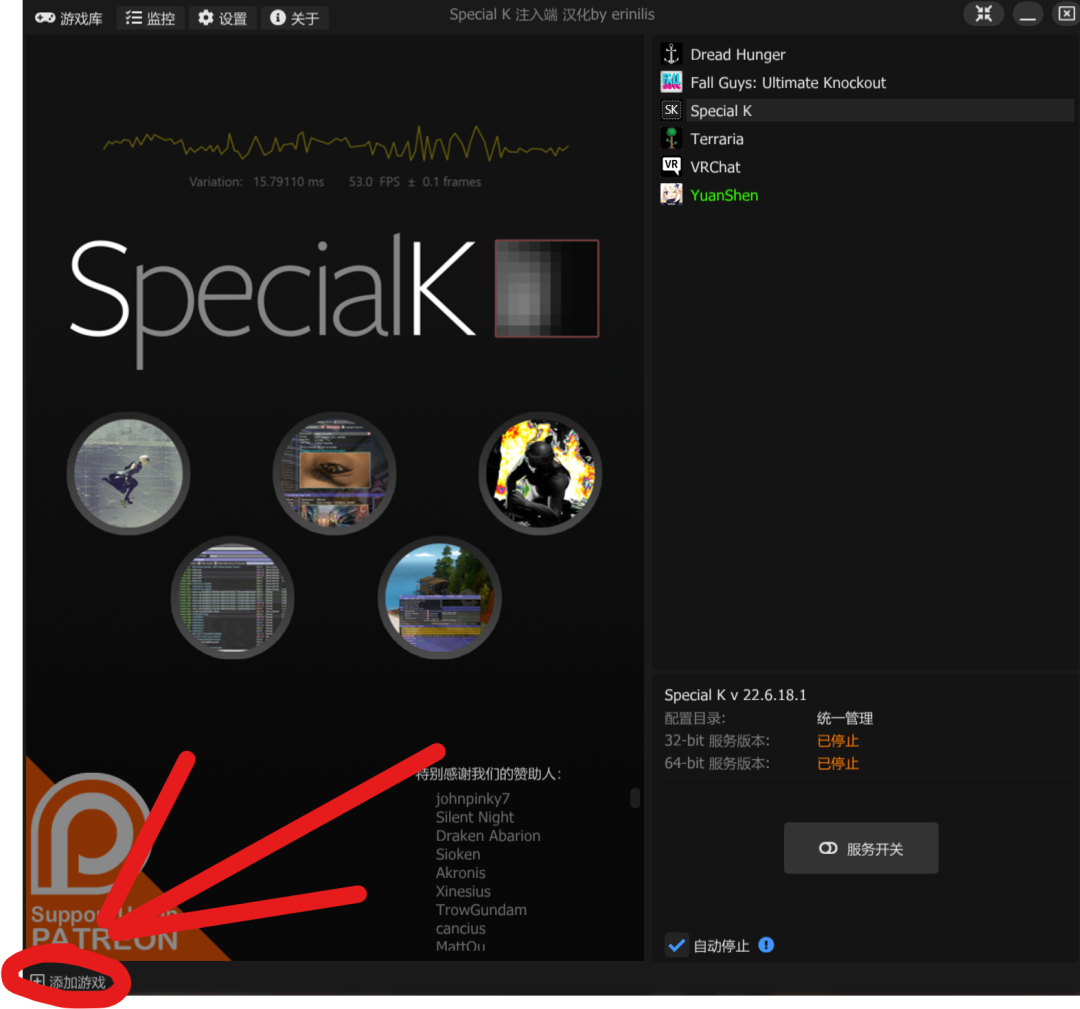The image size is (1080, 1009).
Task: Click sponsor name Draken Abarion
Action: [488, 836]
